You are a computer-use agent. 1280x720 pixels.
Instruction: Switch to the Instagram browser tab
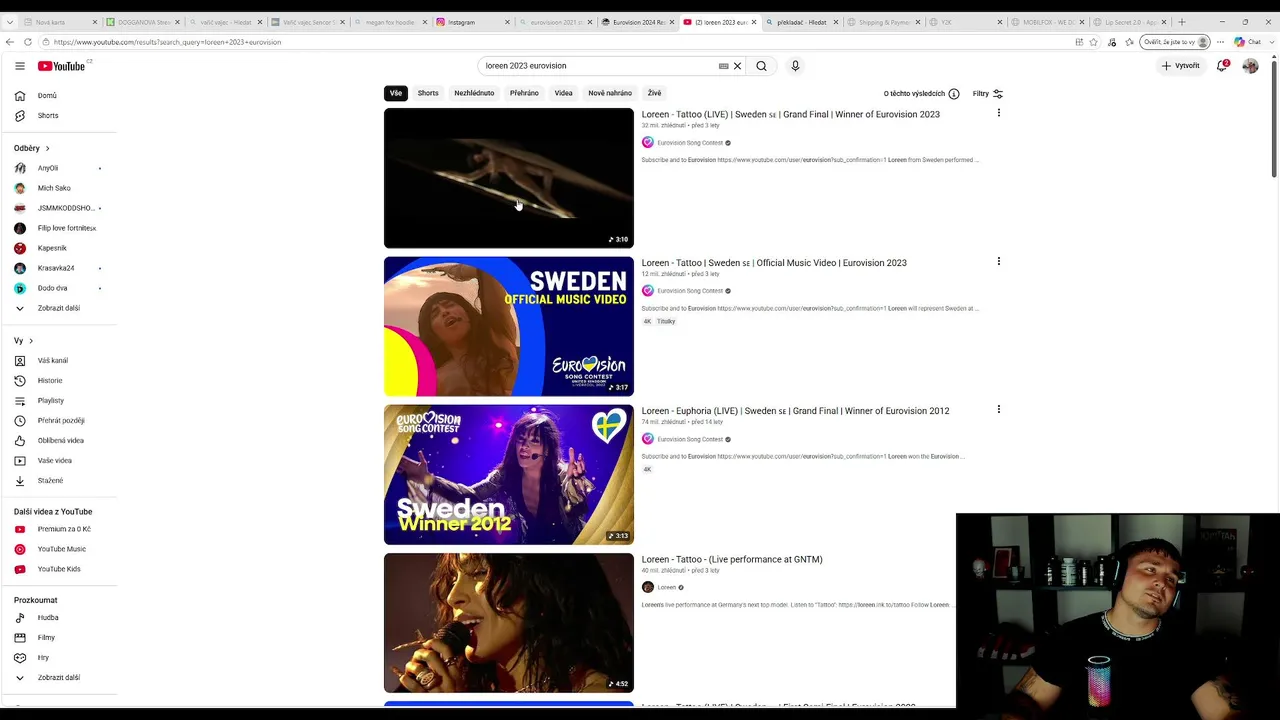pos(473,22)
